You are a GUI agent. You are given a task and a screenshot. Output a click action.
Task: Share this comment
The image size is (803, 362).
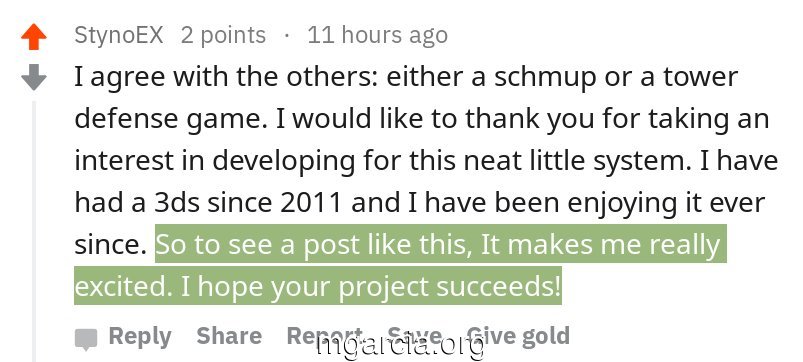click(229, 336)
